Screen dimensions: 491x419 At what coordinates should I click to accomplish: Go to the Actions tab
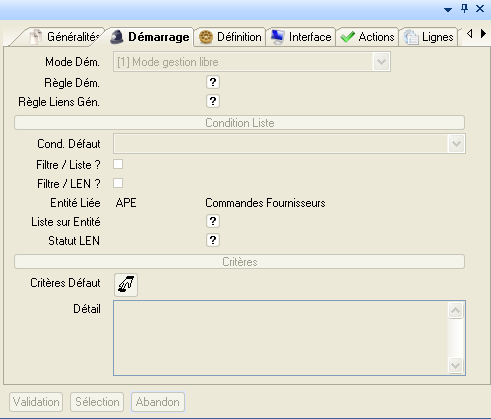point(367,37)
